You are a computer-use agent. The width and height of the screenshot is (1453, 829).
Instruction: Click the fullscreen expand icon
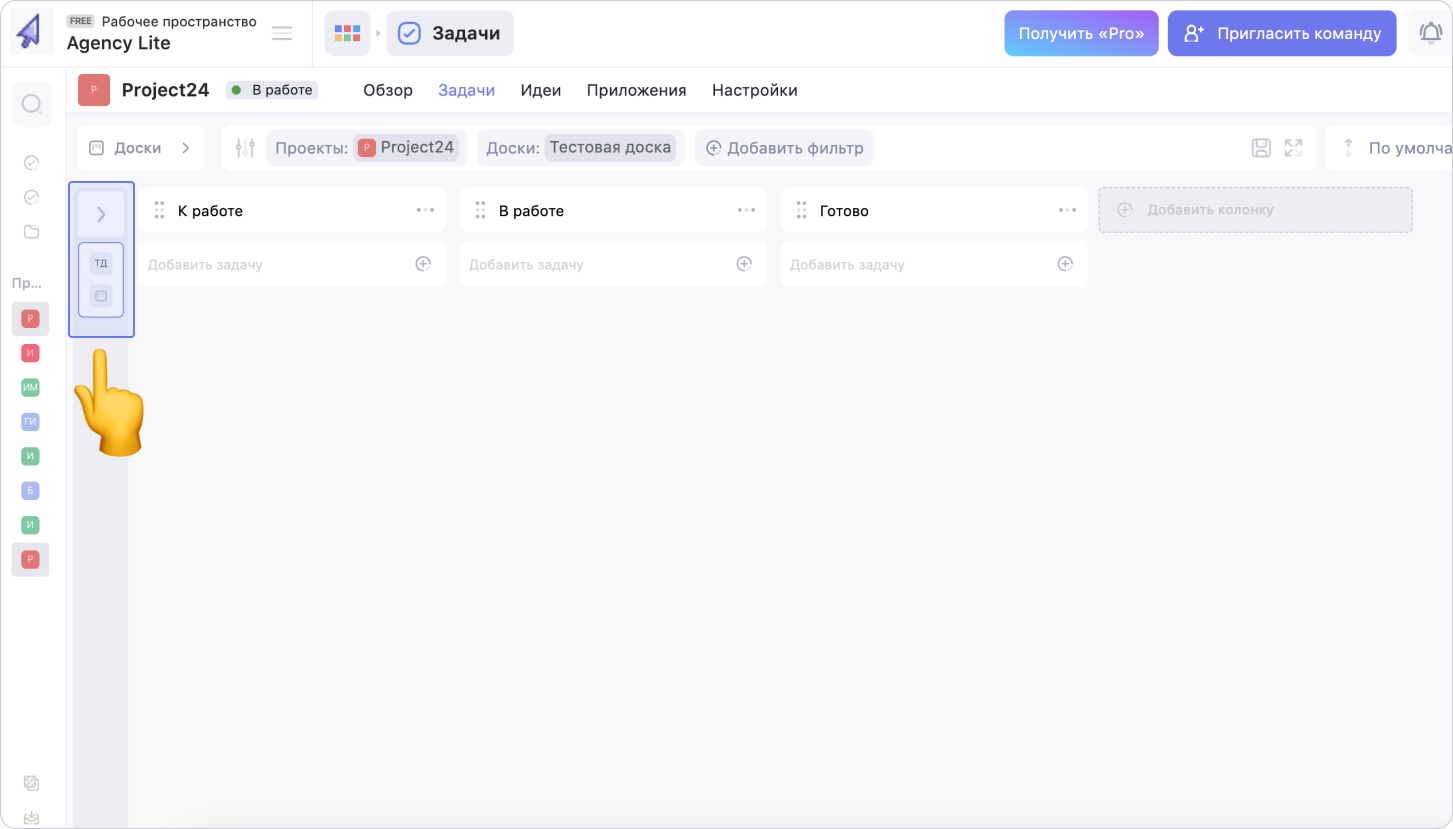coord(1293,148)
